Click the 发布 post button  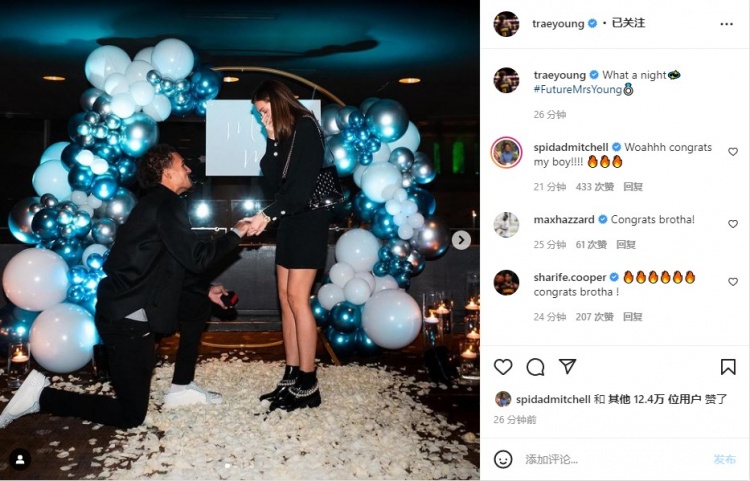tap(724, 459)
